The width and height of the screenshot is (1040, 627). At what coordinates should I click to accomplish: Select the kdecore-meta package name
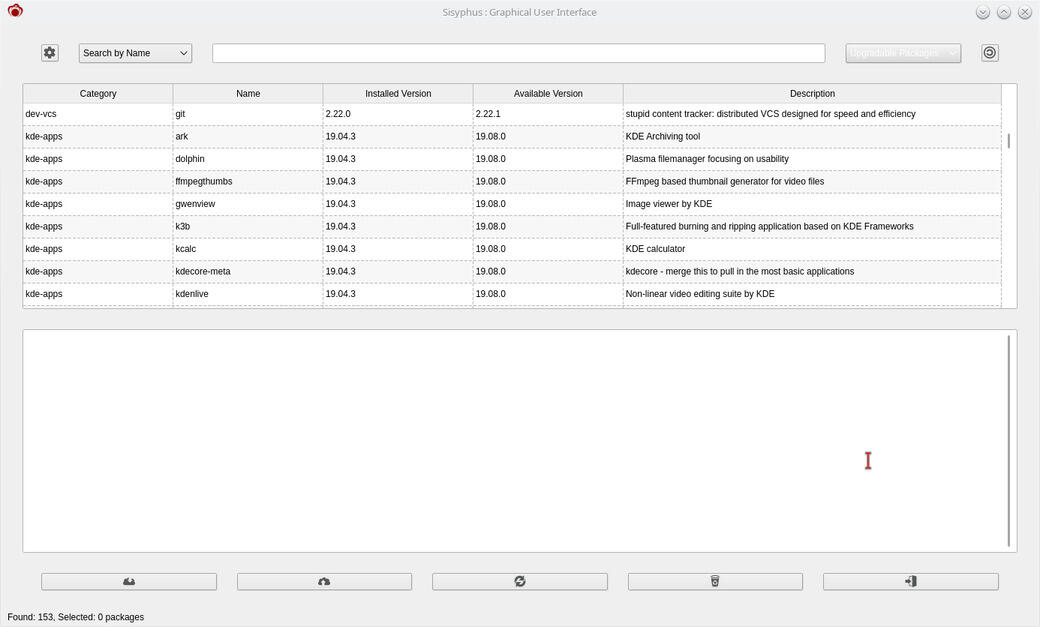point(203,272)
